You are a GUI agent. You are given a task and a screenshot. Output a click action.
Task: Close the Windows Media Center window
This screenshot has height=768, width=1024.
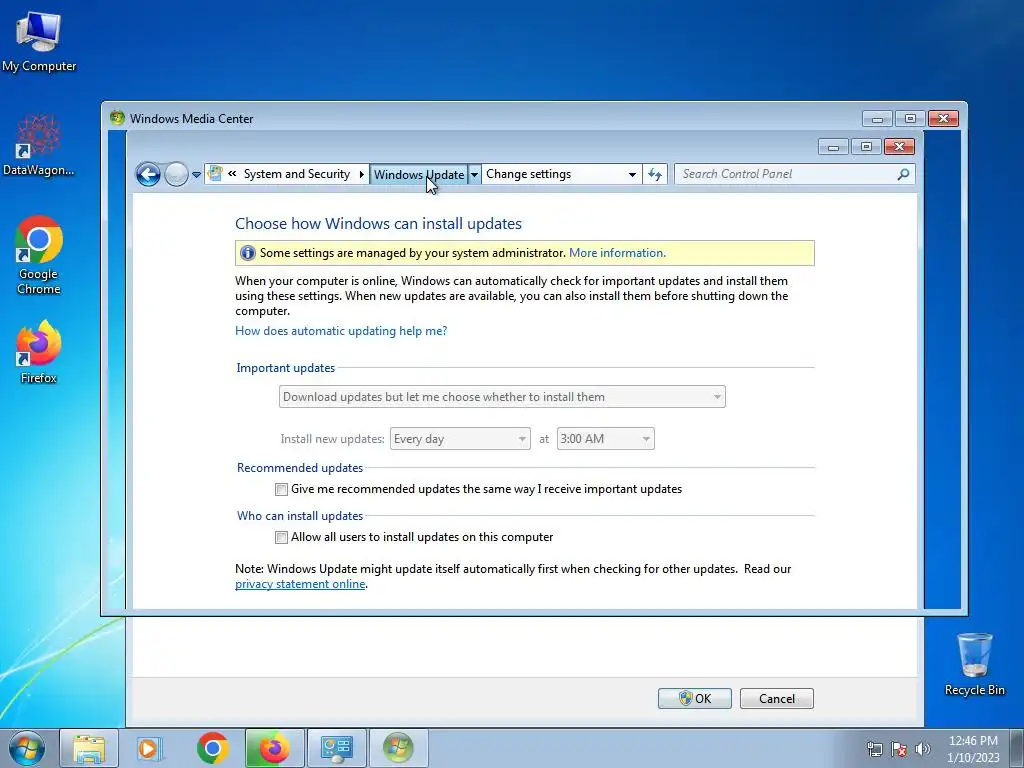click(x=943, y=119)
